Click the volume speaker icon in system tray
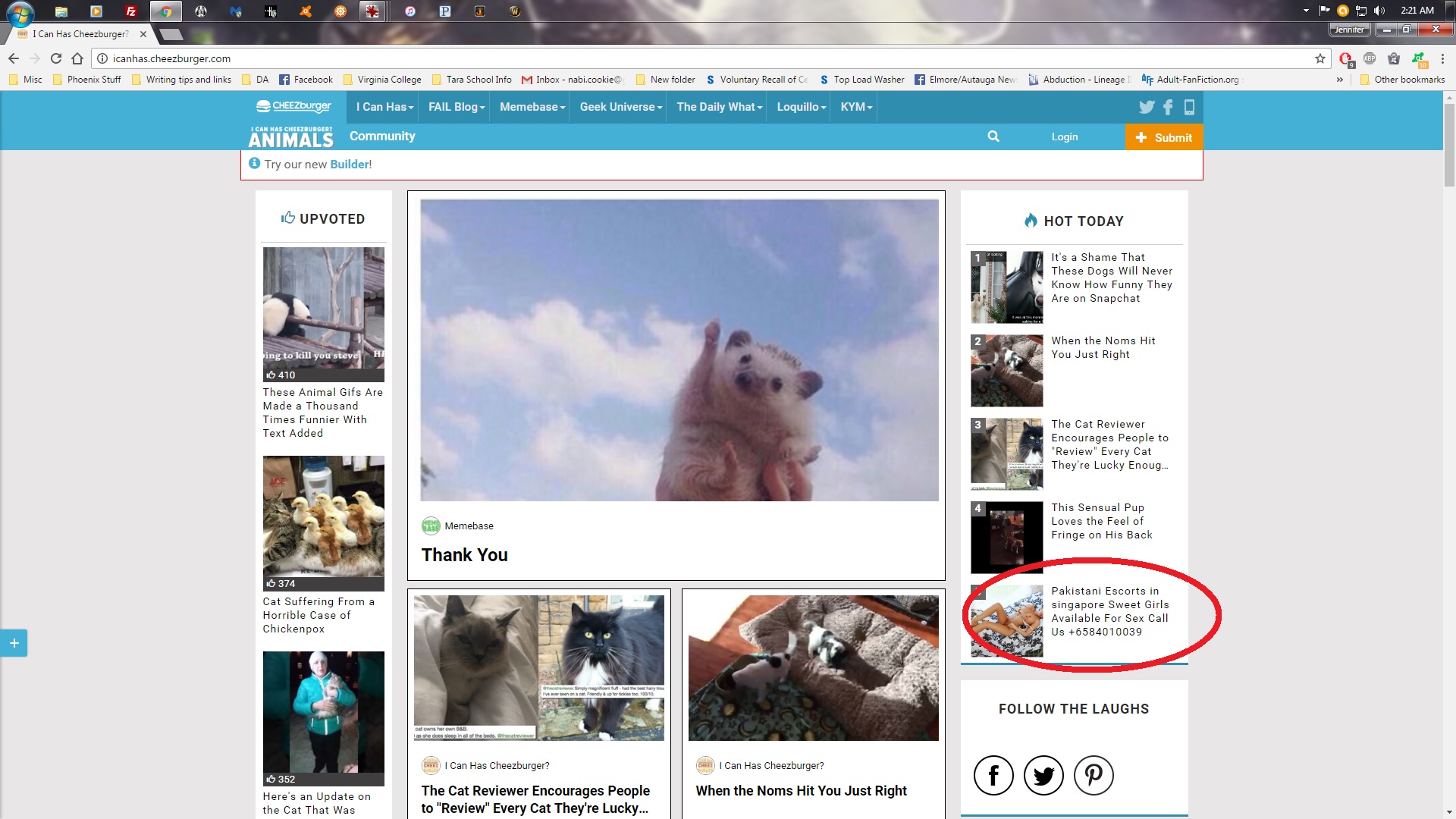Image resolution: width=1456 pixels, height=819 pixels. (1379, 11)
